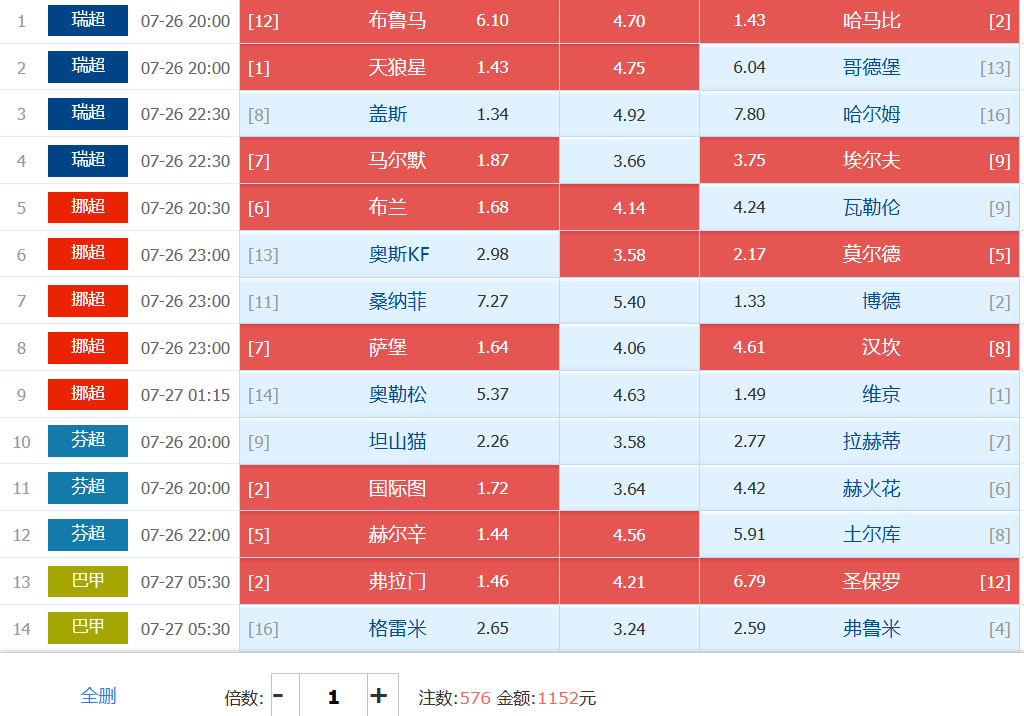
Task: Deselect home win 国际图 1.72
Action: (x=399, y=488)
